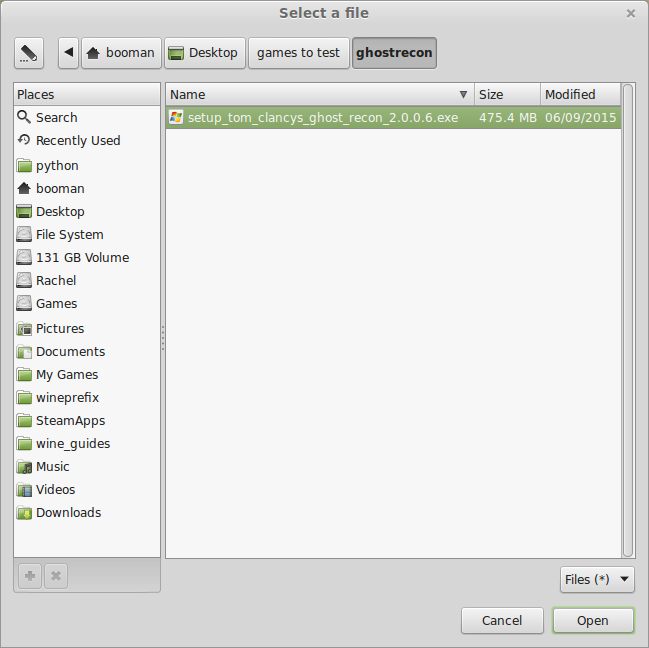649x648 pixels.
Task: Click the 475.4 MB size cell
Action: [x=508, y=118]
